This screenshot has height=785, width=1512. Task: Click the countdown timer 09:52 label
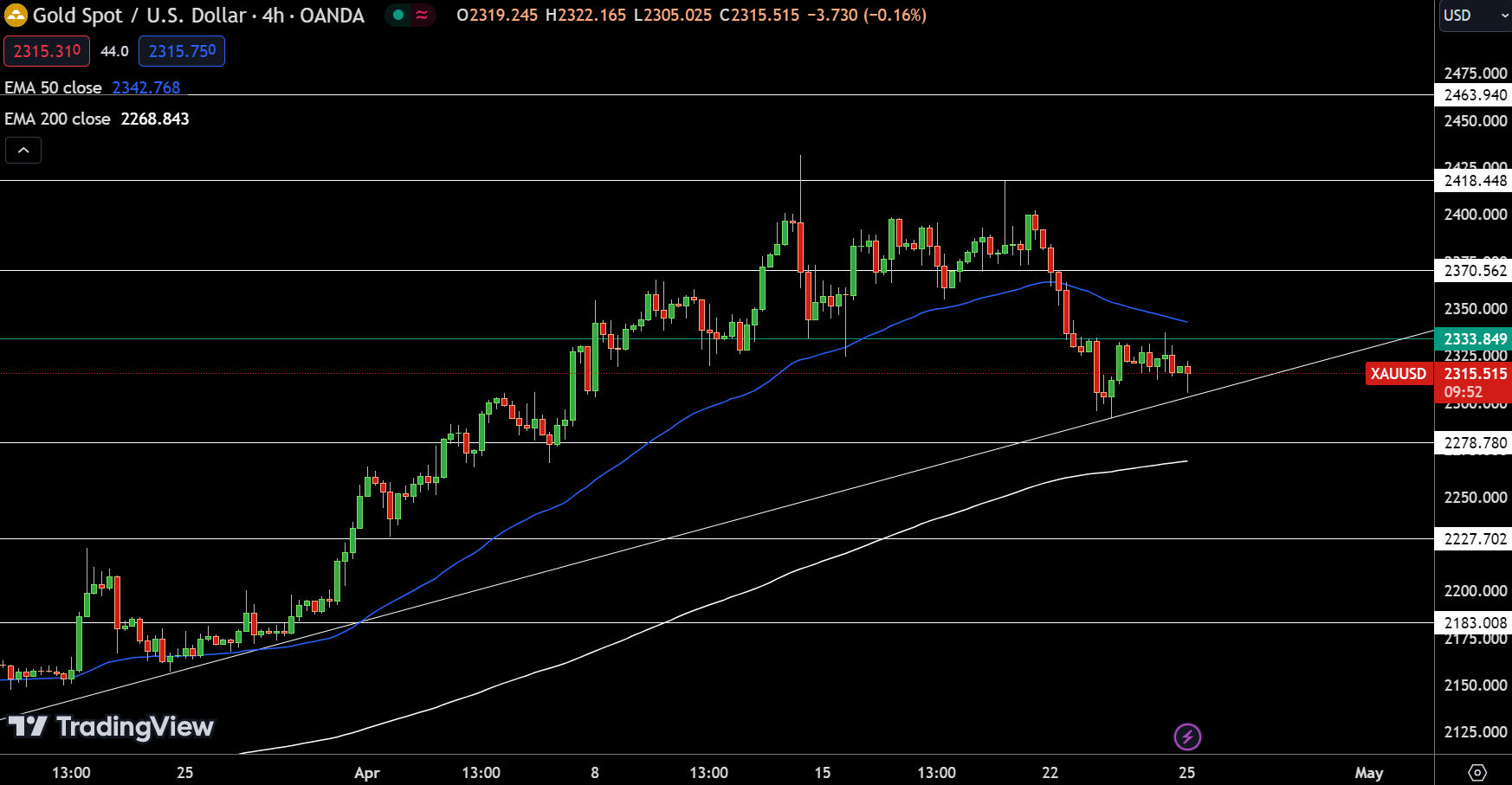pyautogui.click(x=1464, y=392)
